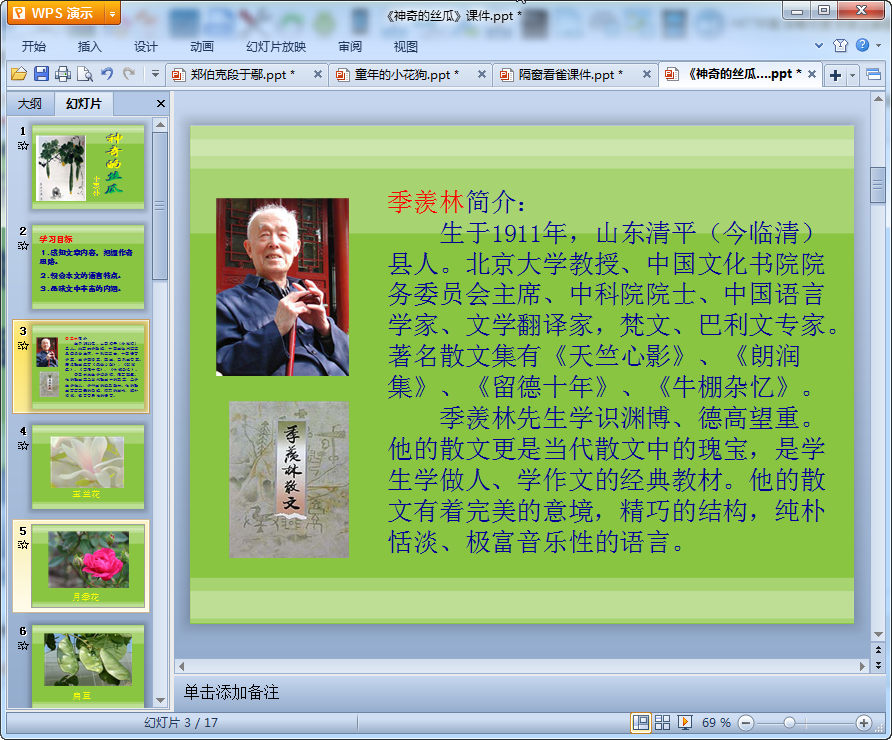Zoom in with the plus button

tap(864, 723)
